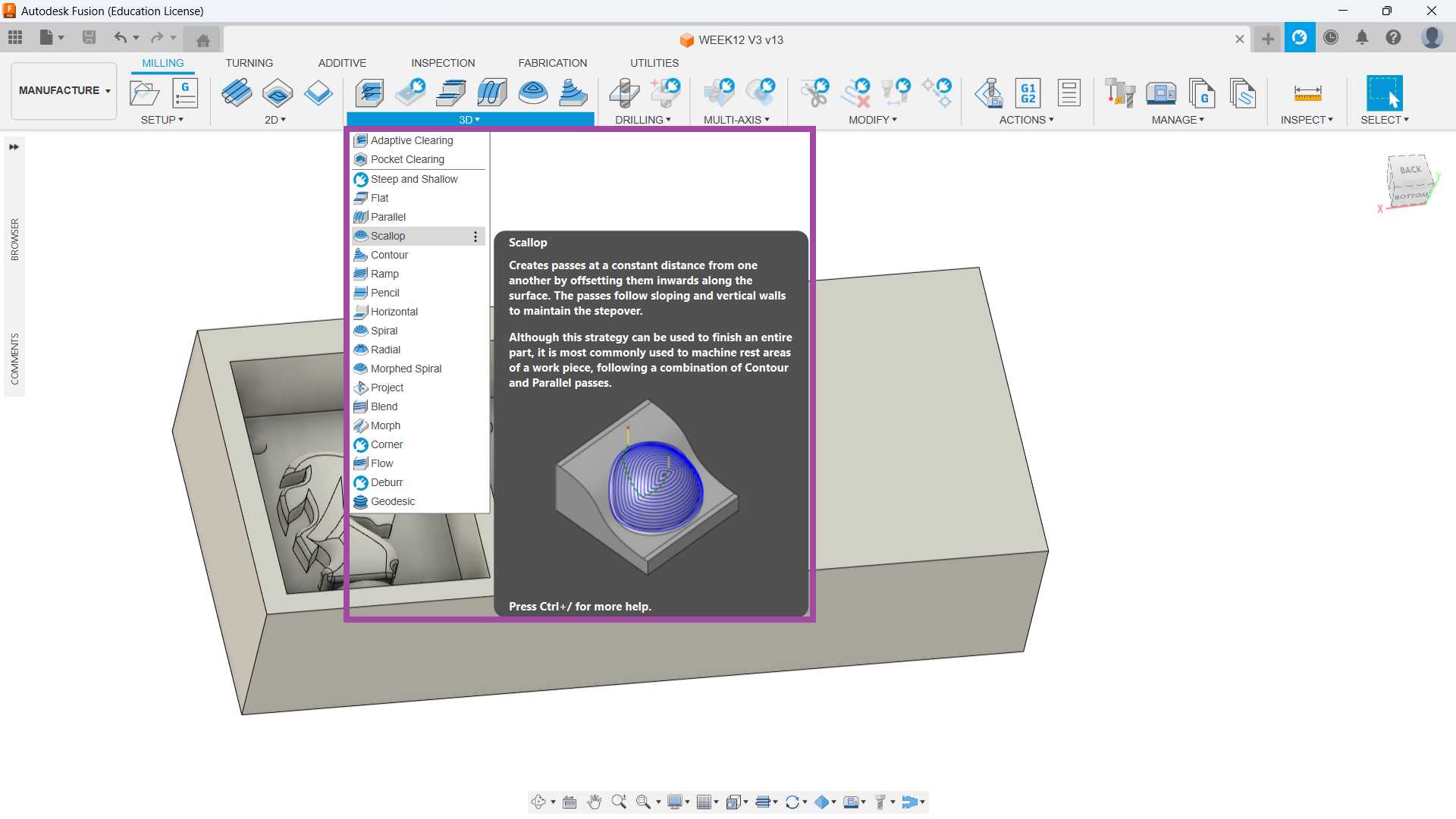Click the Measure tool in the Inspect group

[x=1307, y=93]
